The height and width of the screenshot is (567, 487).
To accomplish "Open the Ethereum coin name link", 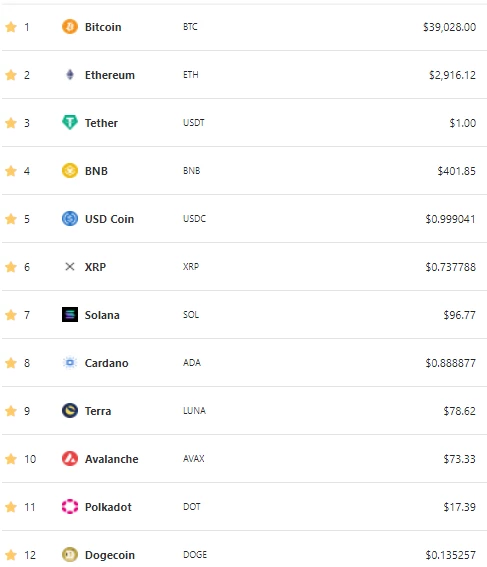I will [x=110, y=75].
